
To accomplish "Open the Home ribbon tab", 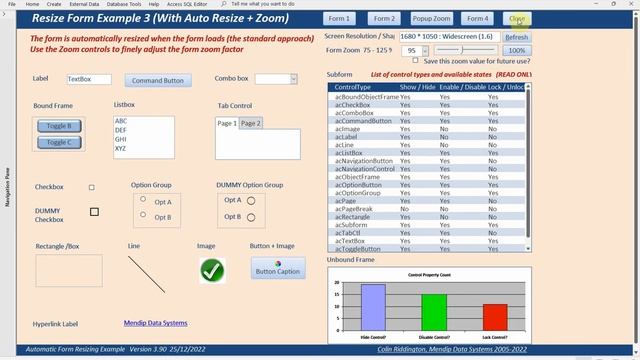I will (32, 4).
